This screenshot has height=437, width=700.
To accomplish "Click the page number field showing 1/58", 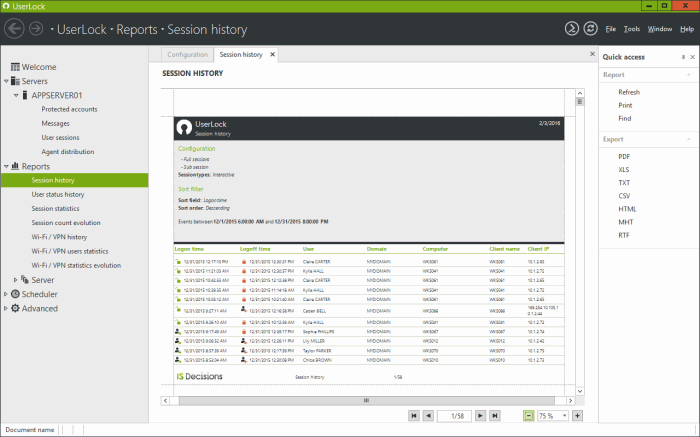I will 454,416.
